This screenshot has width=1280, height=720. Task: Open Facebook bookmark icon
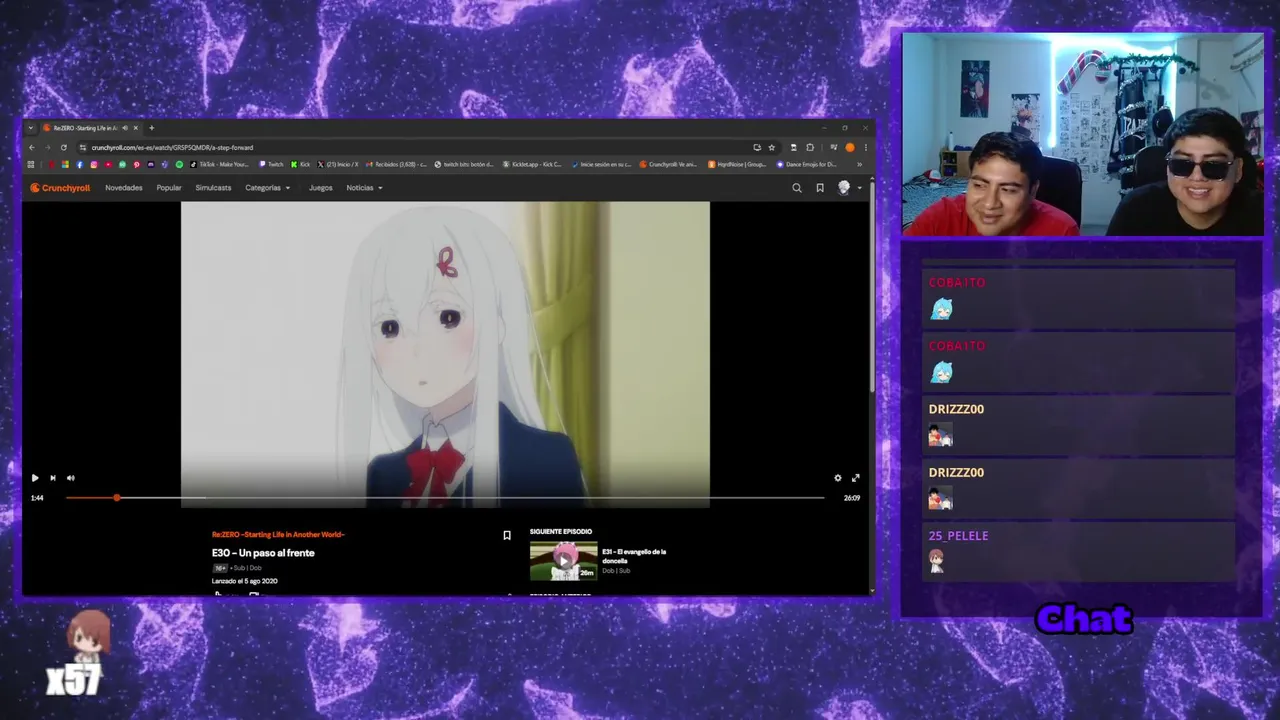pos(80,164)
